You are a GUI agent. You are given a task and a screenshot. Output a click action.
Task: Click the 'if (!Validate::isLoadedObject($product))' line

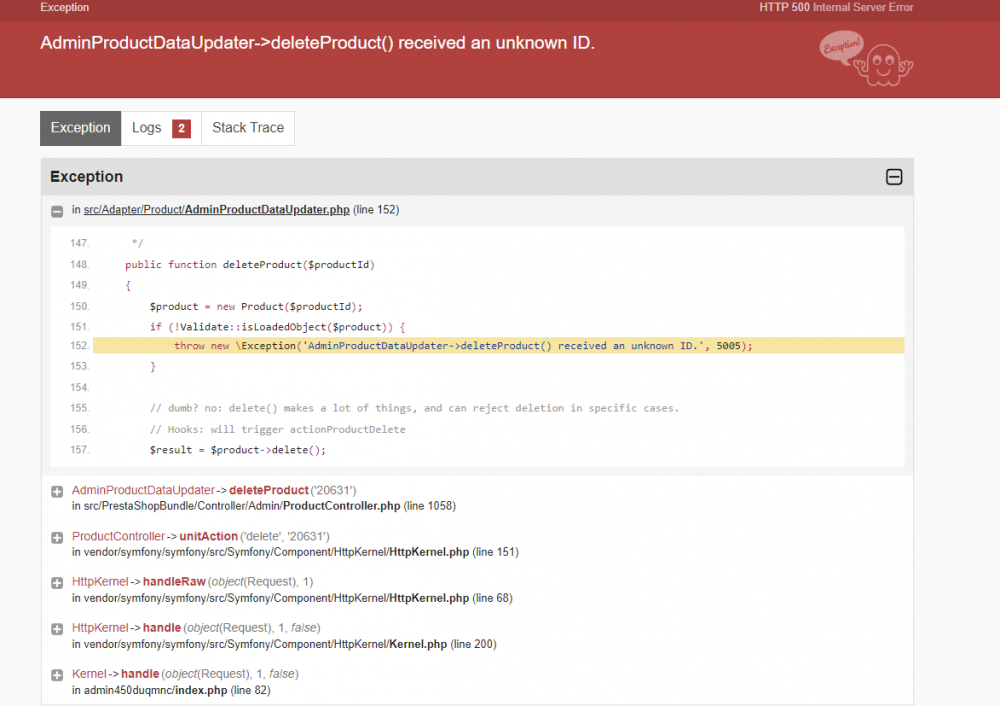[x=277, y=327]
